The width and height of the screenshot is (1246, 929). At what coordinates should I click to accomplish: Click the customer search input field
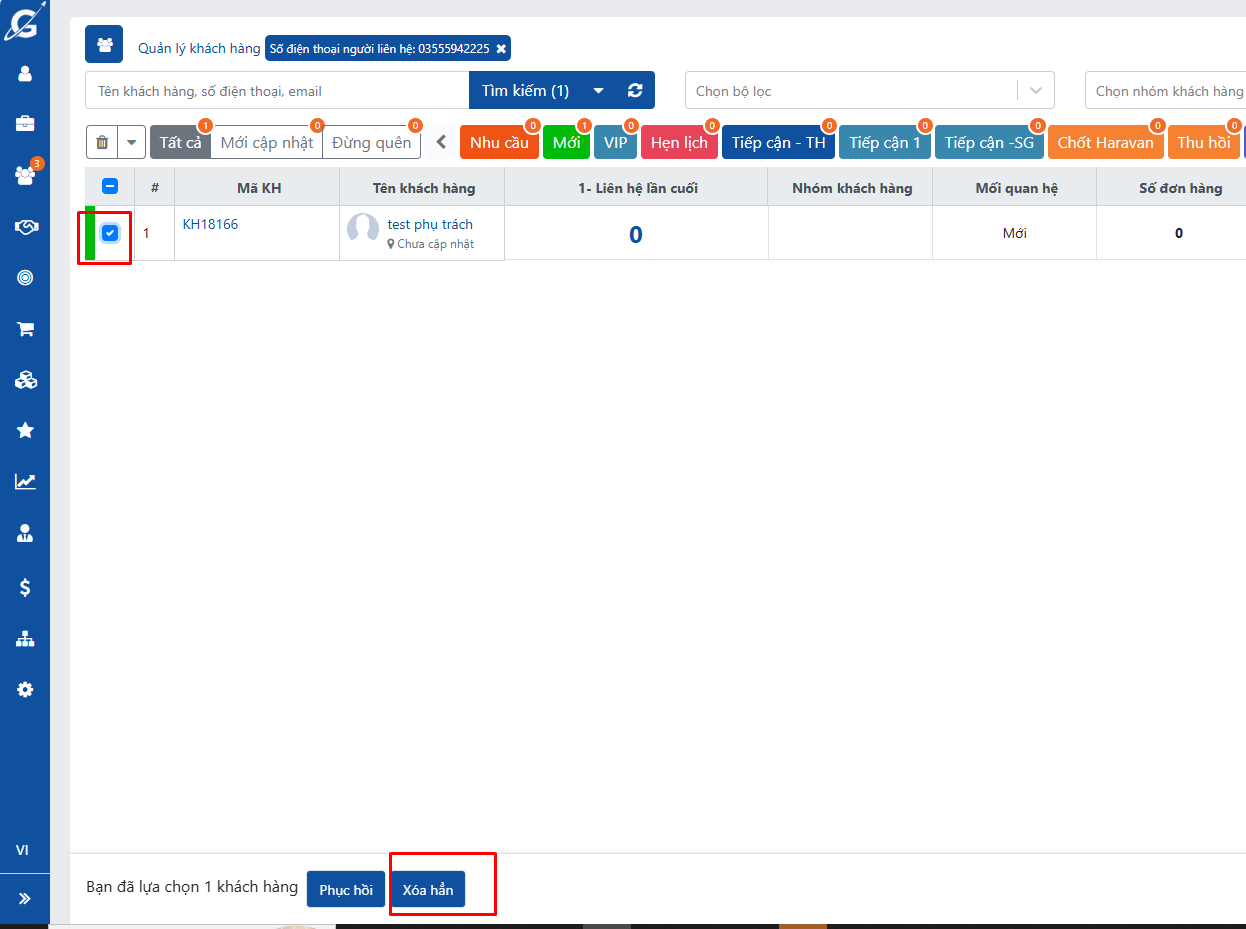[277, 91]
